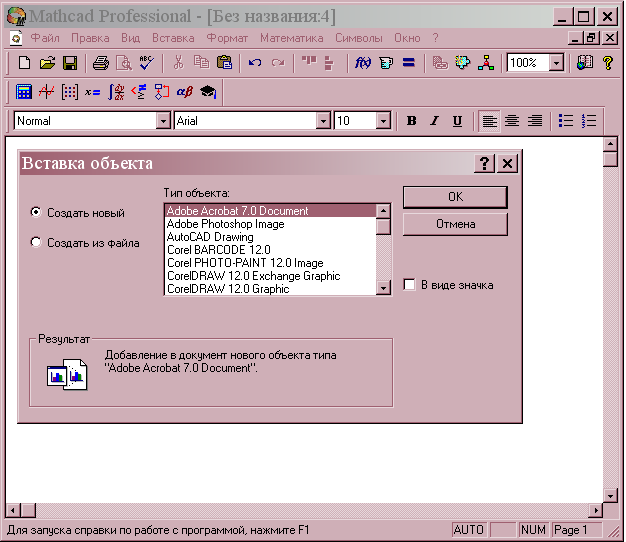The image size is (626, 542).
Task: Open the Вид menu
Action: [x=130, y=38]
